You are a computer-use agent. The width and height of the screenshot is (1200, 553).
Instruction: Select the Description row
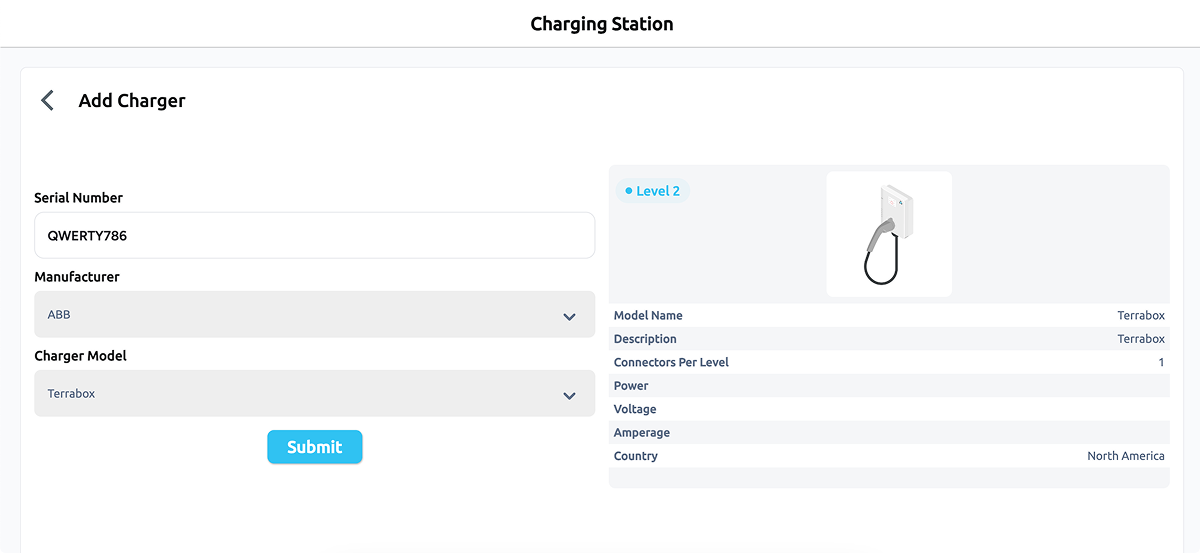[x=888, y=339]
